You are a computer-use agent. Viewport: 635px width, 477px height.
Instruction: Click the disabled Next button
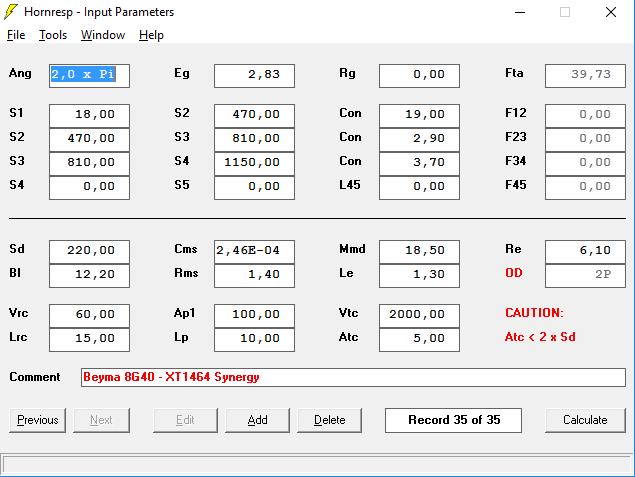(x=101, y=420)
